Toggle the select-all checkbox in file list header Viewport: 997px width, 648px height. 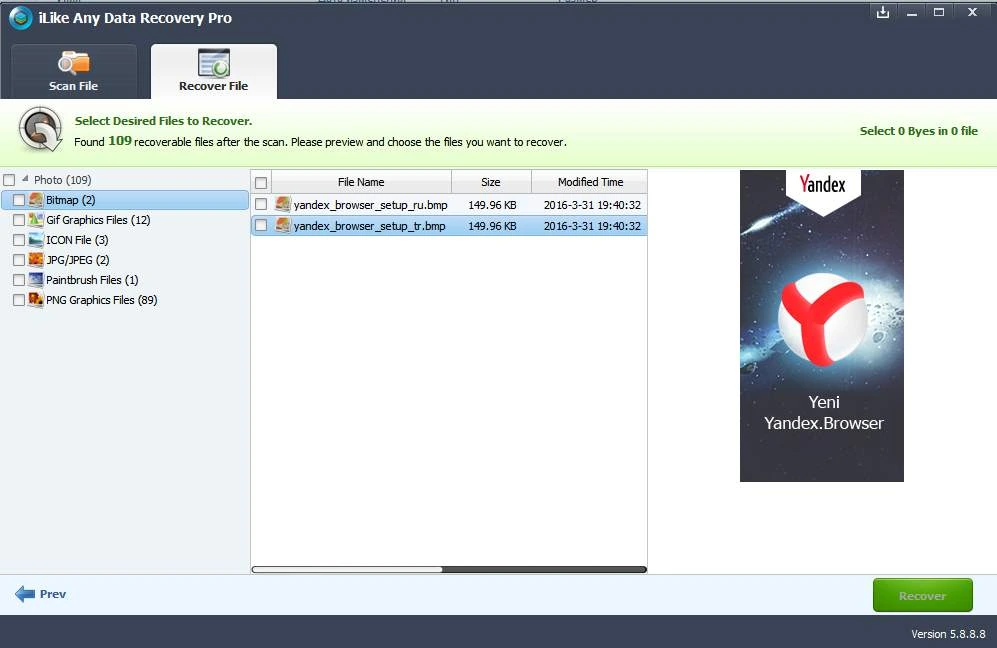coord(261,183)
